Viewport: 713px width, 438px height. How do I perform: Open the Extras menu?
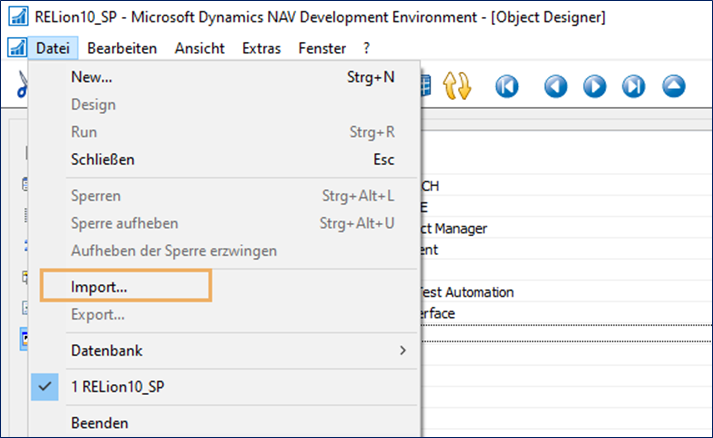(262, 48)
